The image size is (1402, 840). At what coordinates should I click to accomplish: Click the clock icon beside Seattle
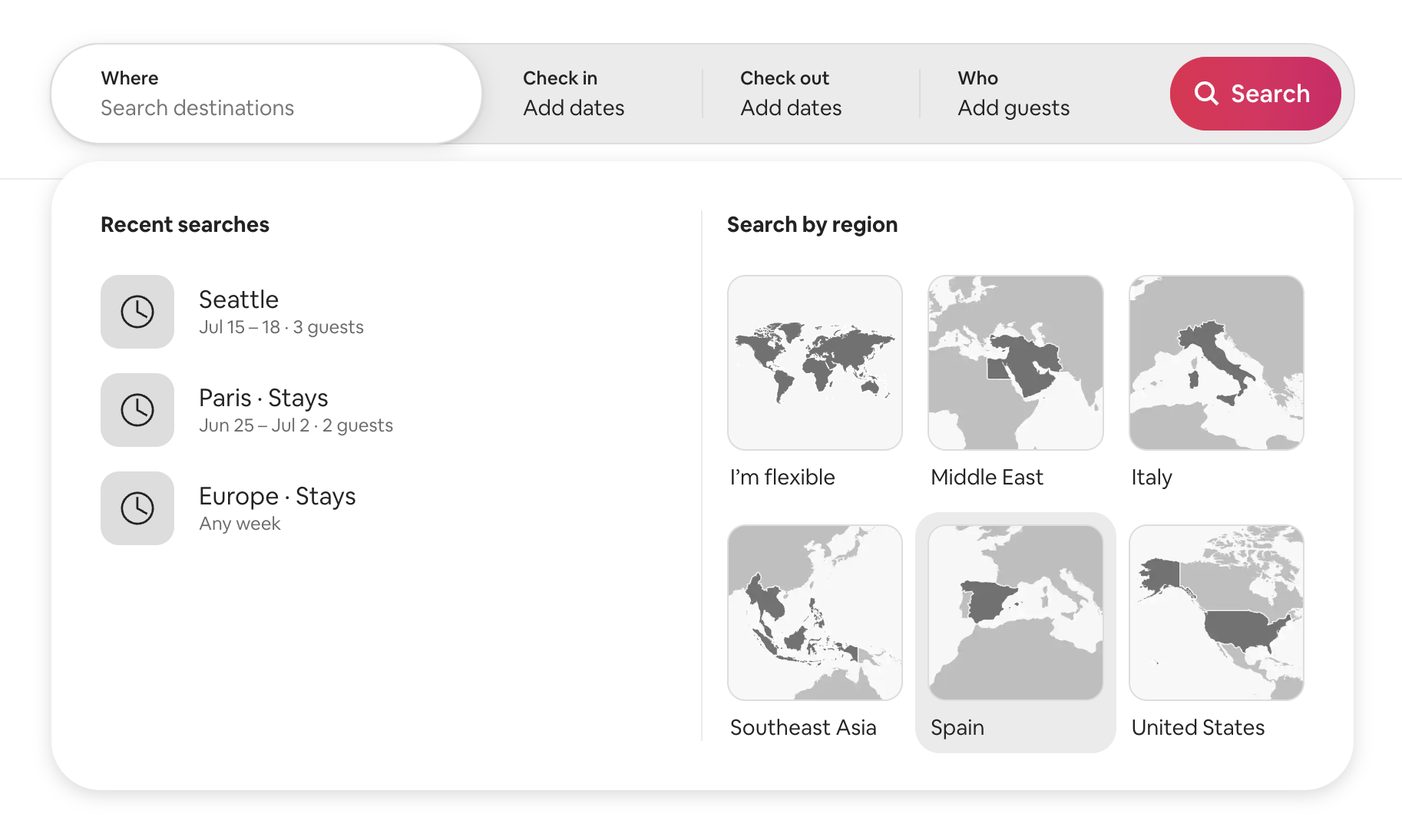click(137, 312)
